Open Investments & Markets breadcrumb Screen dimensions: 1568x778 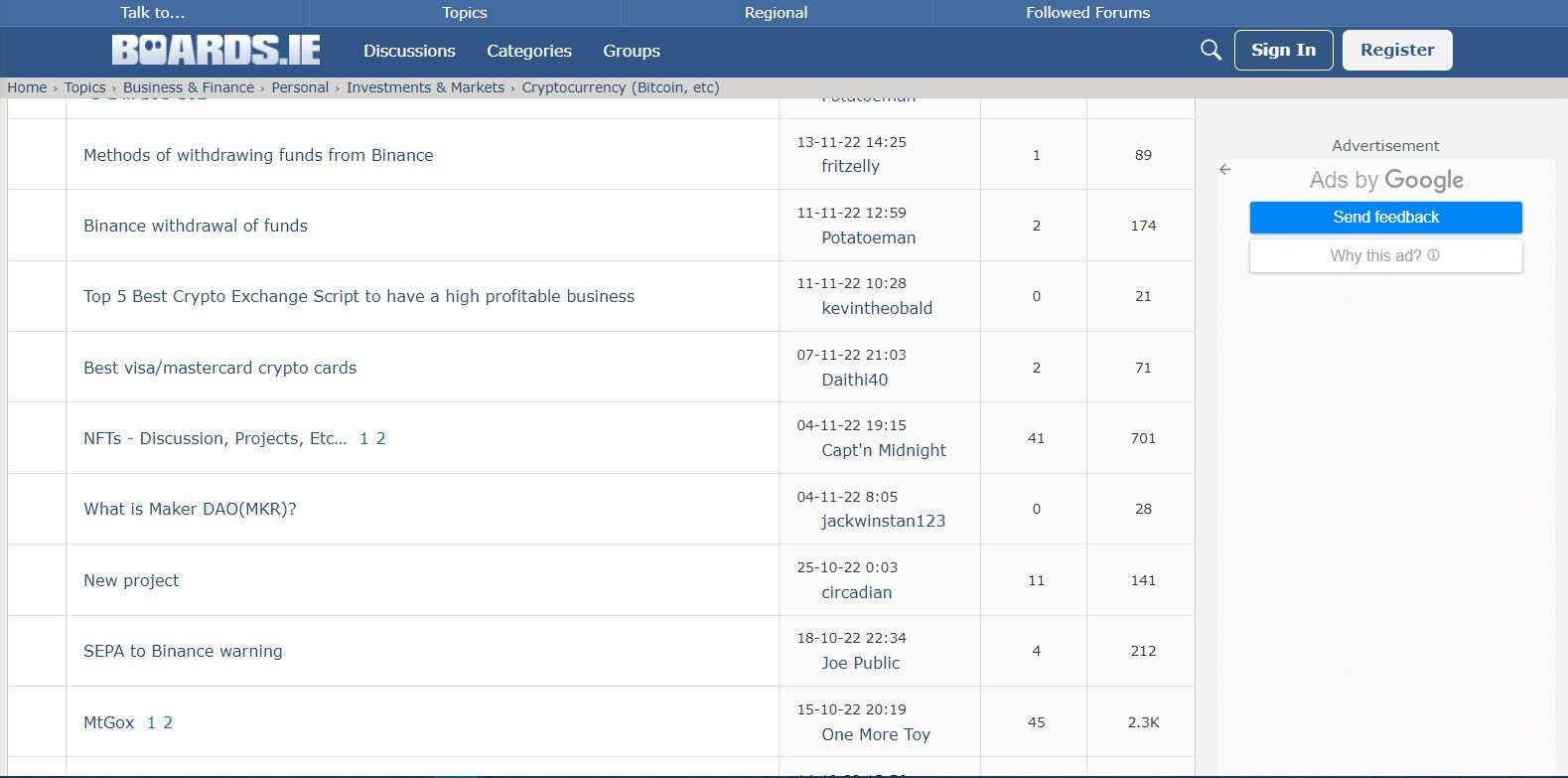pyautogui.click(x=425, y=87)
